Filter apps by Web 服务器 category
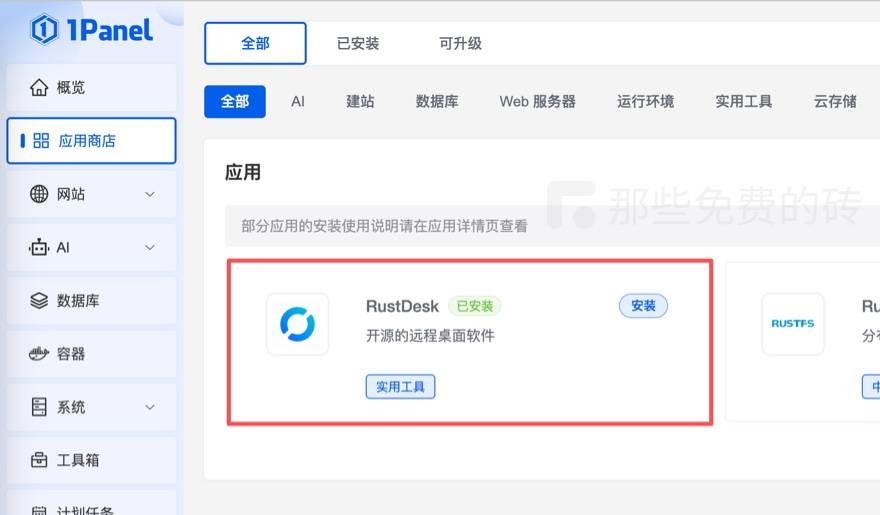This screenshot has width=880, height=515. 538,102
